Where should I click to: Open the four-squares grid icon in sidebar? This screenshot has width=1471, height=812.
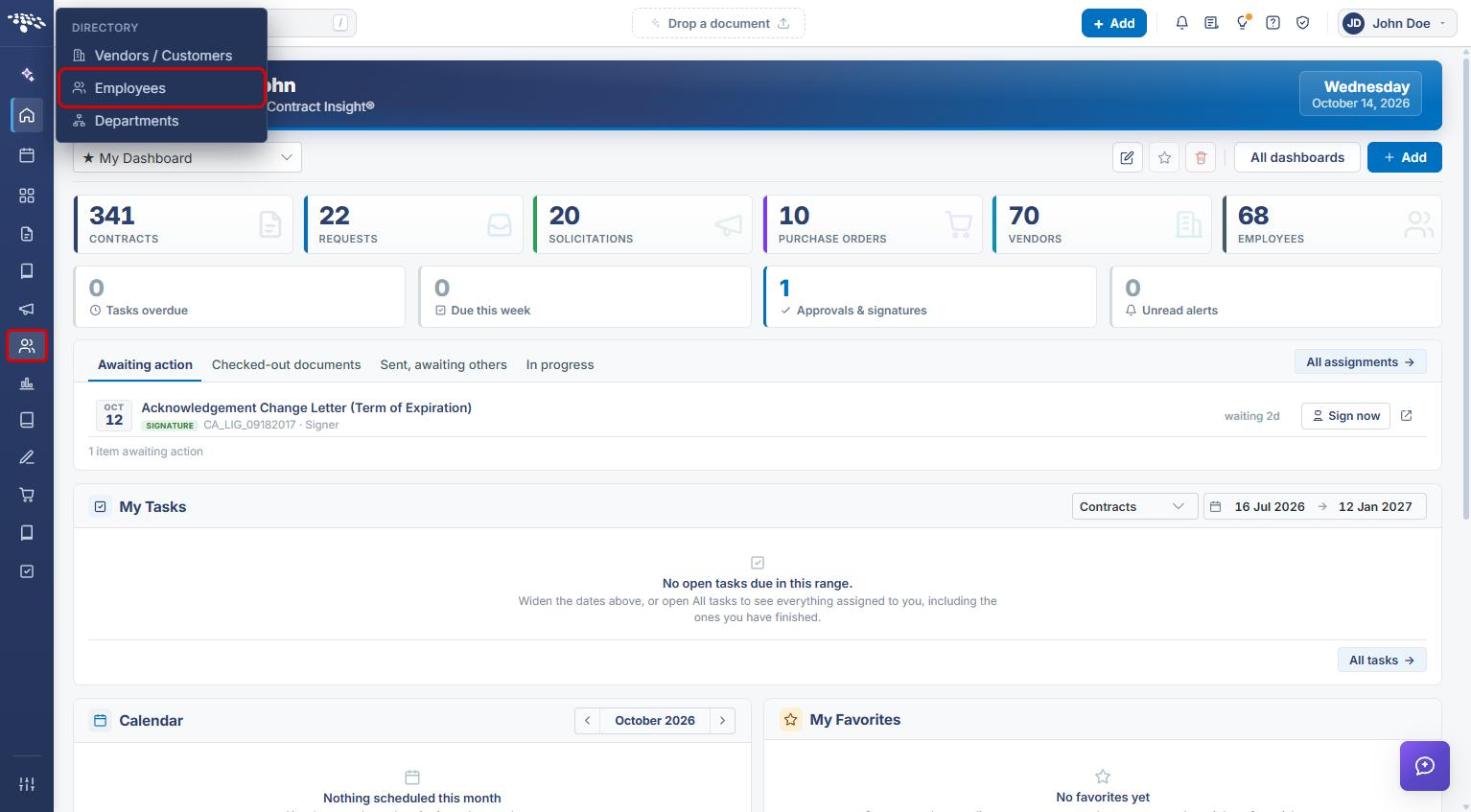coord(27,195)
